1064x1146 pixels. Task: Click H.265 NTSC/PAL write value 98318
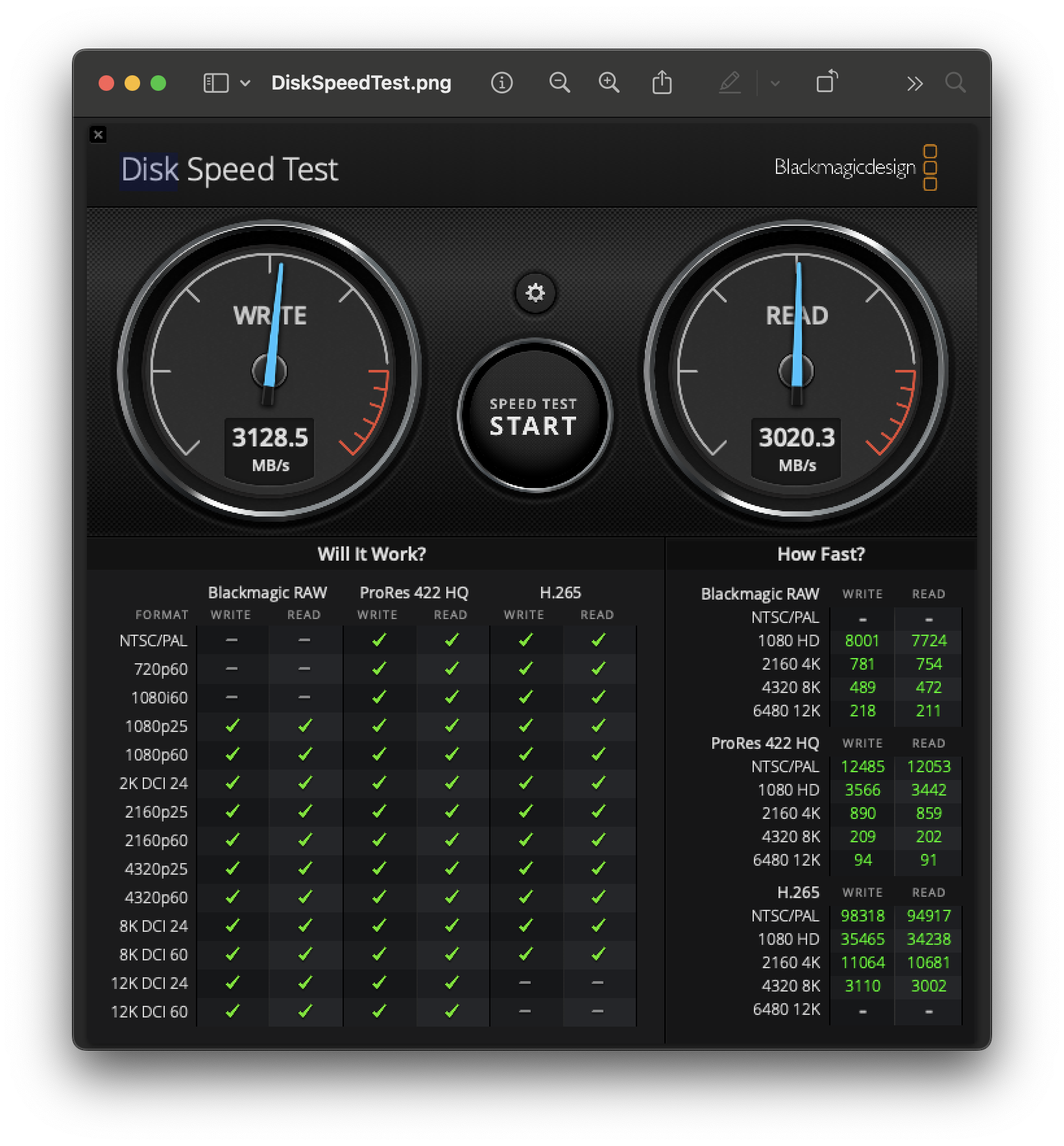click(x=862, y=916)
